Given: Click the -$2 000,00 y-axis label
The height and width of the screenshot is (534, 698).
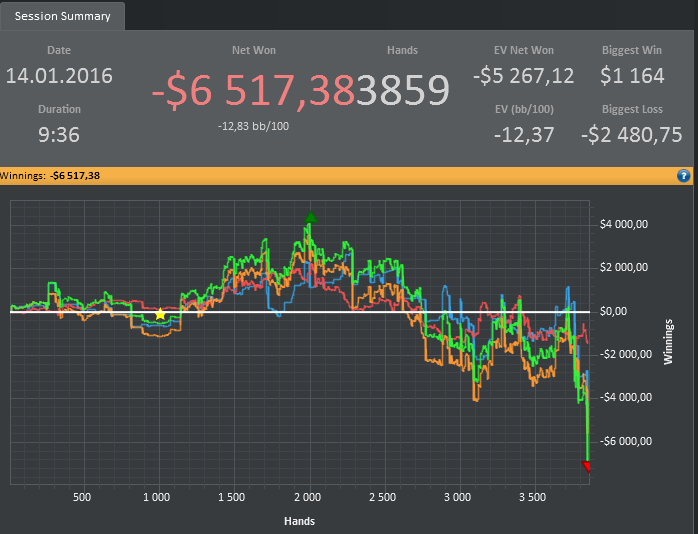Looking at the screenshot, I should [x=626, y=354].
